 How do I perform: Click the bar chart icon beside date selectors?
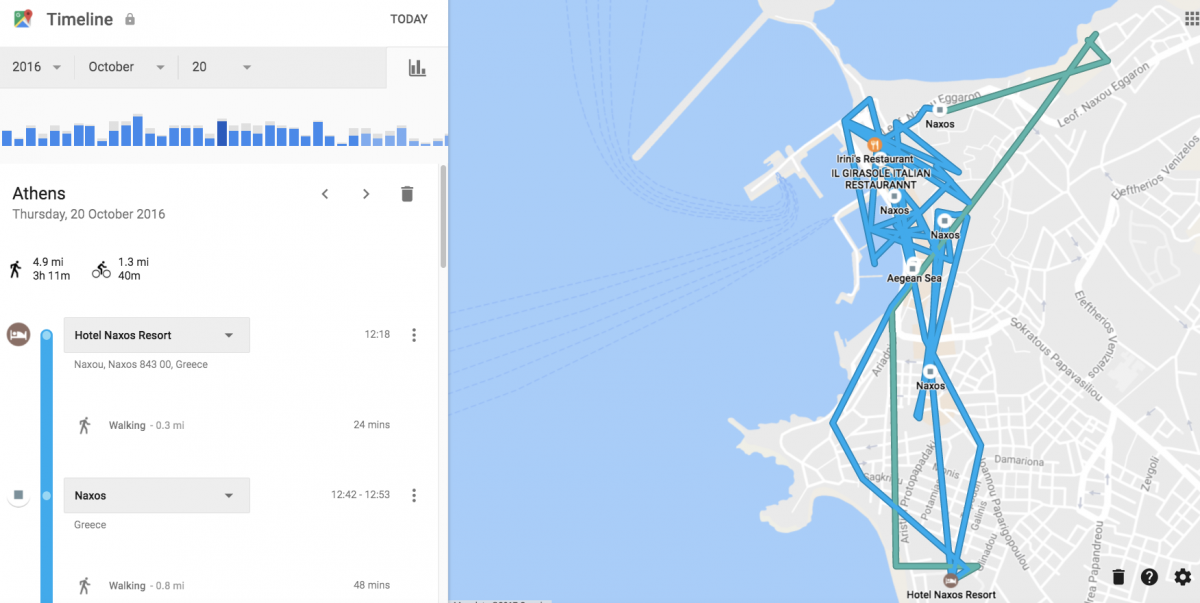(x=417, y=68)
